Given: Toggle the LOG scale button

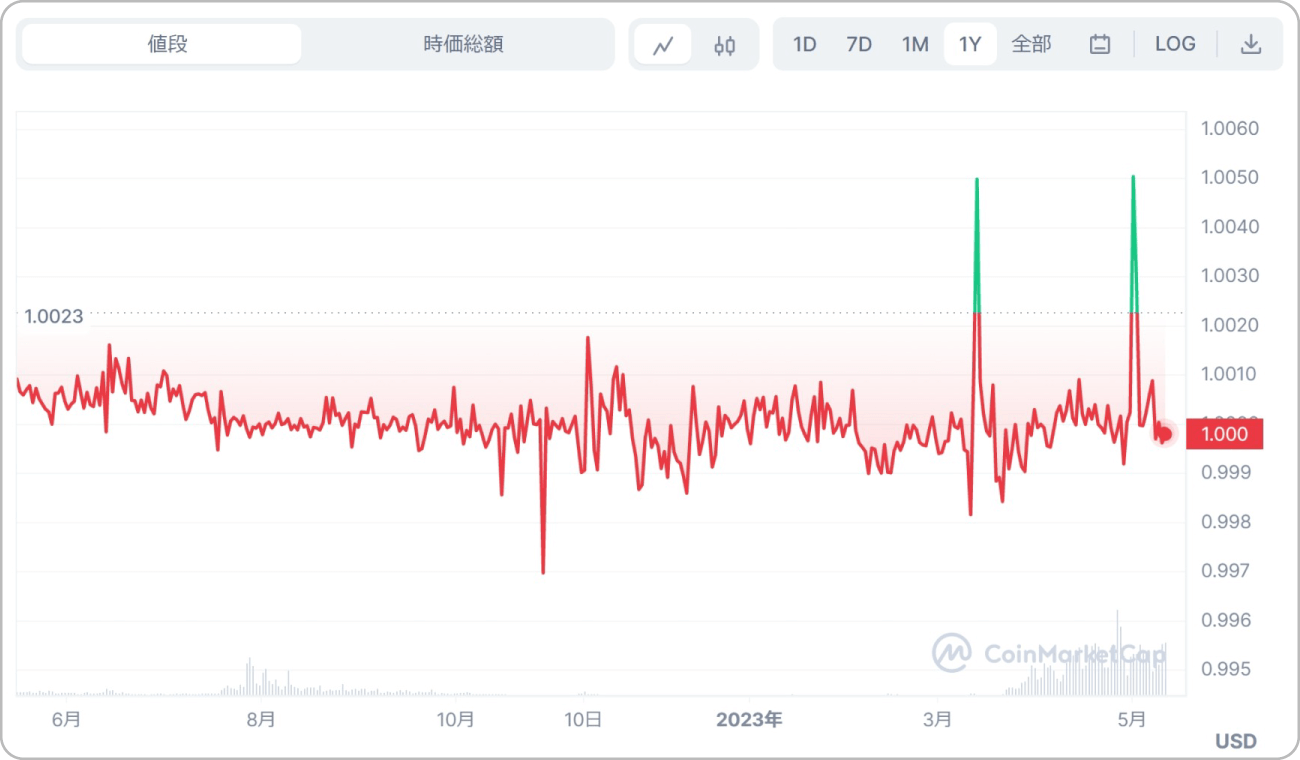Looking at the screenshot, I should pyautogui.click(x=1175, y=44).
